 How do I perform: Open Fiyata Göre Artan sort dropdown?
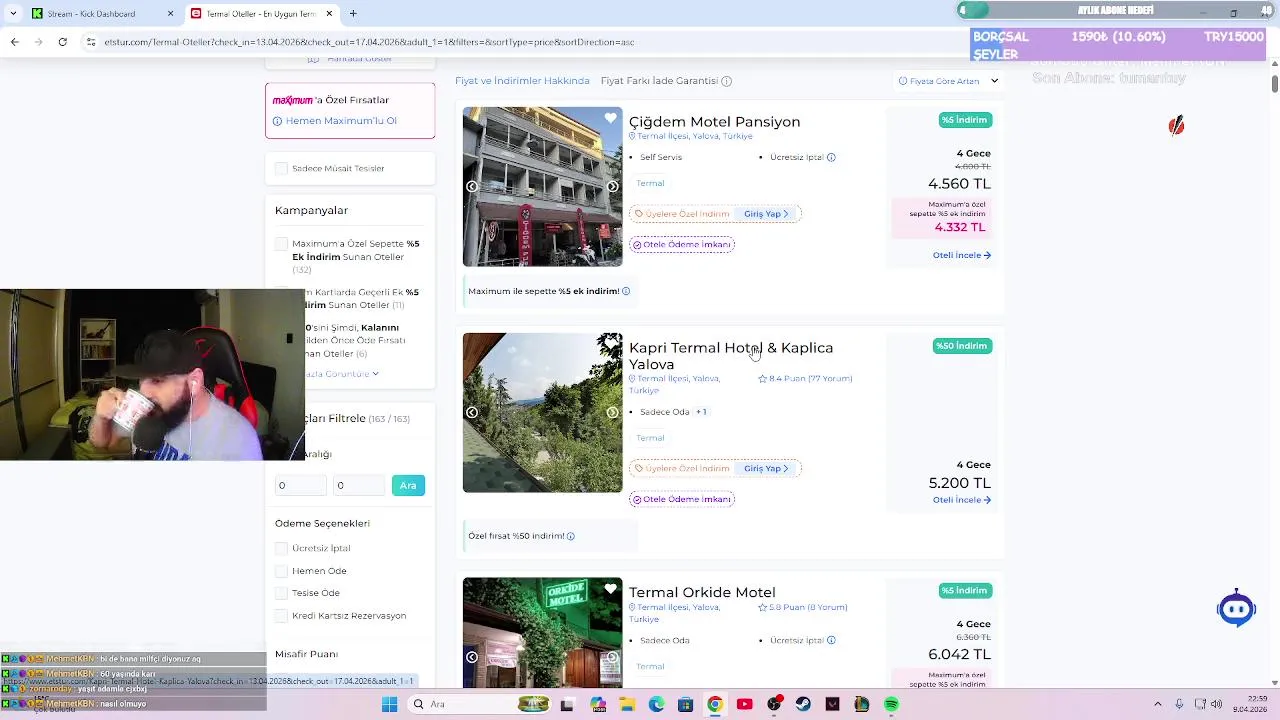[948, 81]
